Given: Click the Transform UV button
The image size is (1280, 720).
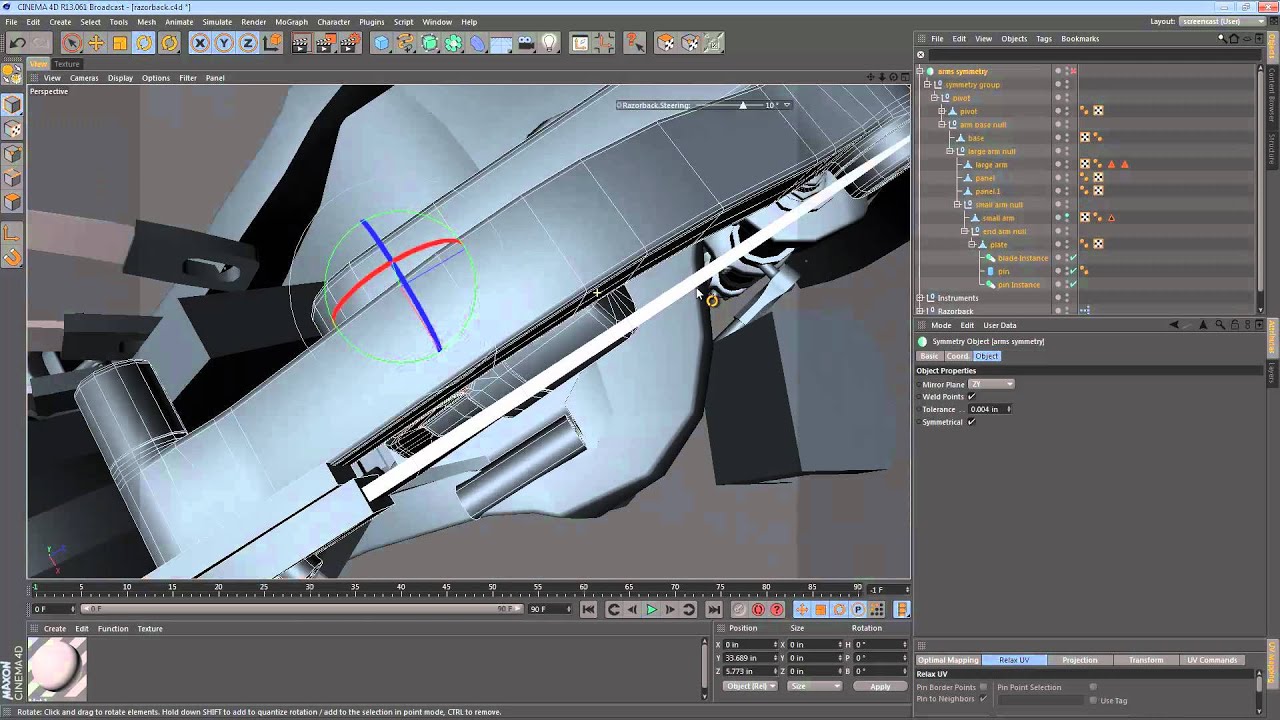Looking at the screenshot, I should pyautogui.click(x=1146, y=660).
